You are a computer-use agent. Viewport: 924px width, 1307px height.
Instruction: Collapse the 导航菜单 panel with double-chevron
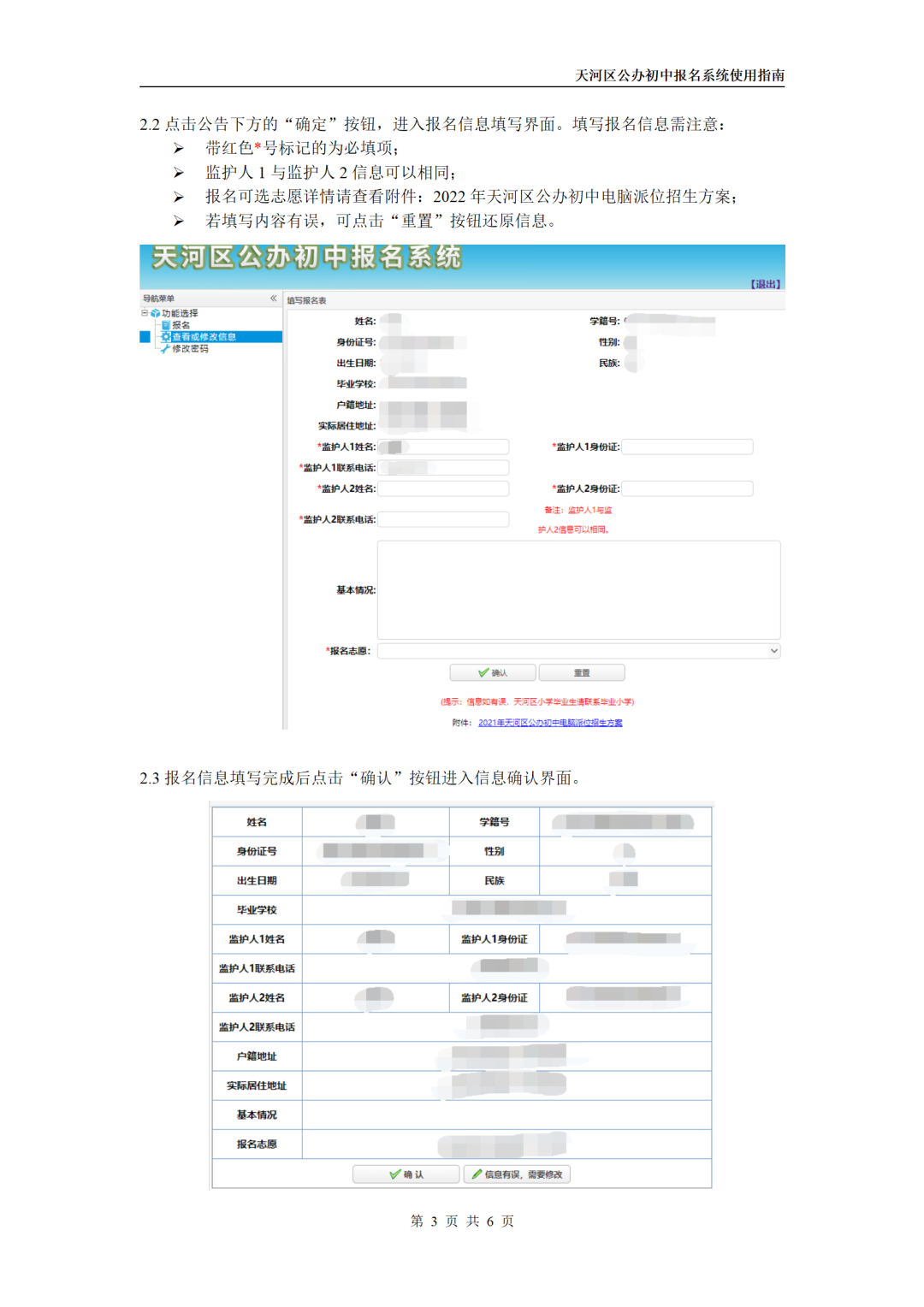[274, 299]
